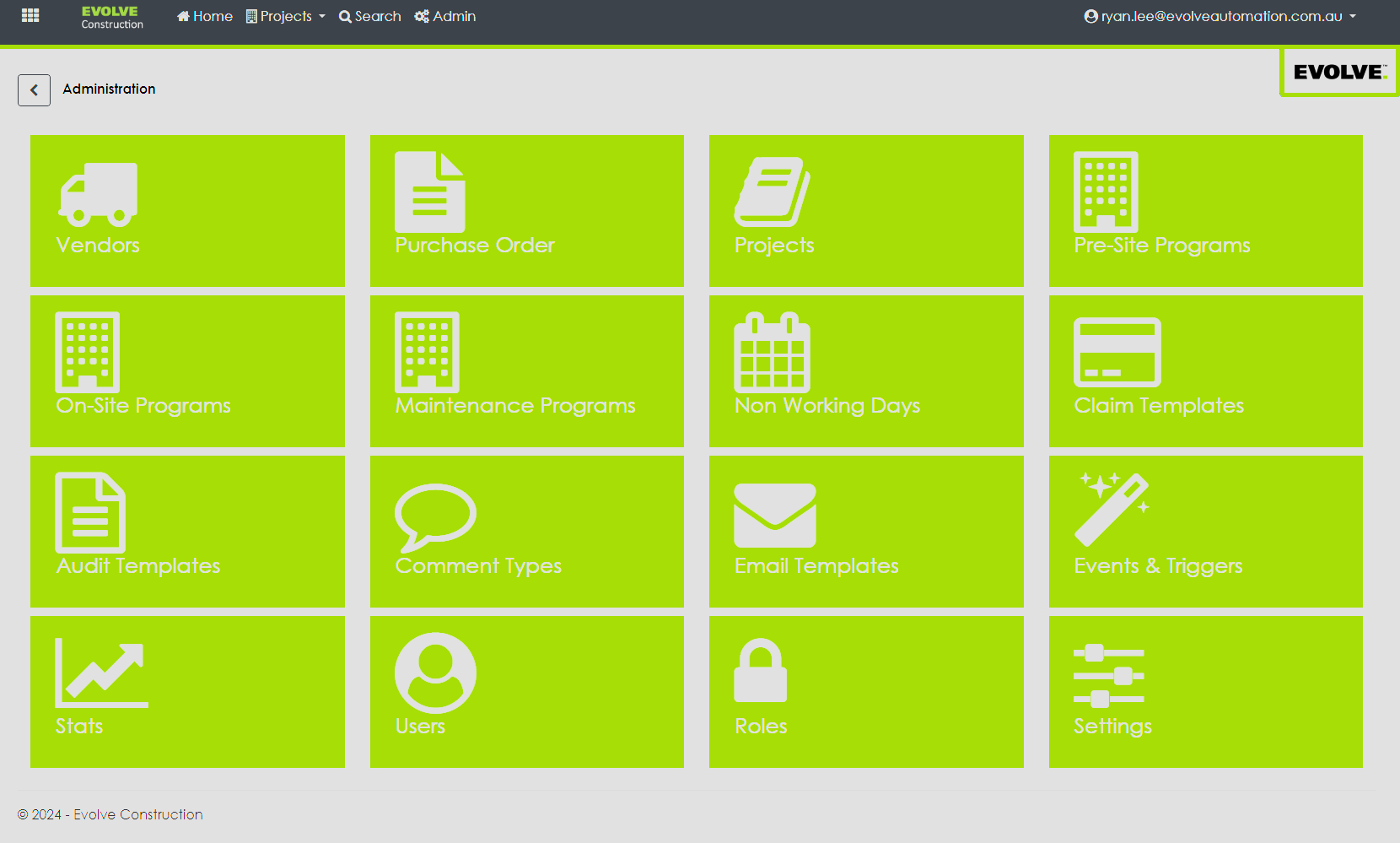This screenshot has height=843, width=1400.
Task: Open the Vendors truck icon tile
Action: (x=98, y=195)
